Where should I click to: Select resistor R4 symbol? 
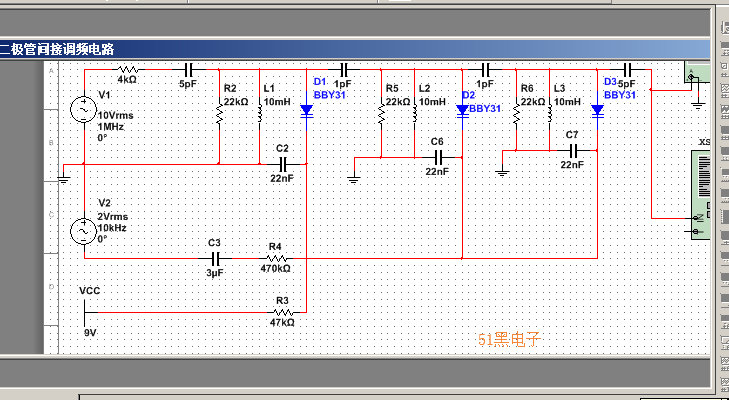pos(275,258)
